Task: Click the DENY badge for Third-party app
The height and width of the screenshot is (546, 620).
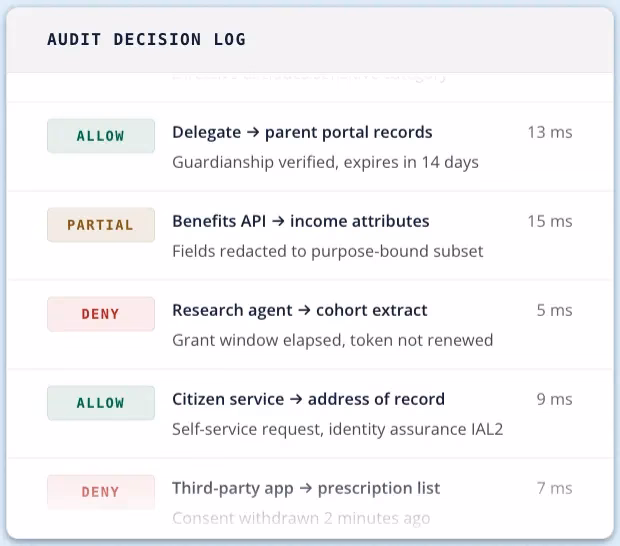Action: tap(101, 492)
